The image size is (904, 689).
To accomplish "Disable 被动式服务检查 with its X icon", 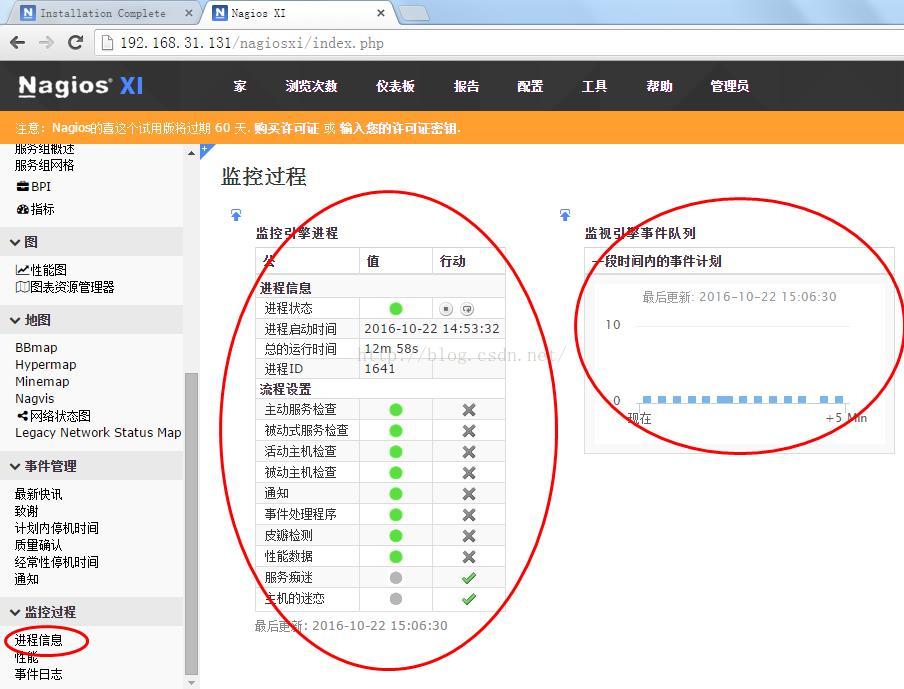I will [x=469, y=431].
